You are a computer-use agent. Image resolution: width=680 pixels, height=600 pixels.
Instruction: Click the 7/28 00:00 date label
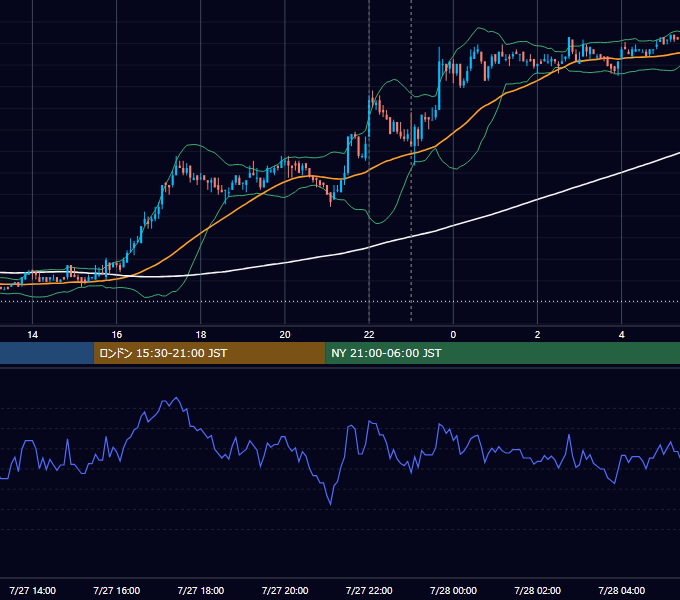(x=453, y=590)
